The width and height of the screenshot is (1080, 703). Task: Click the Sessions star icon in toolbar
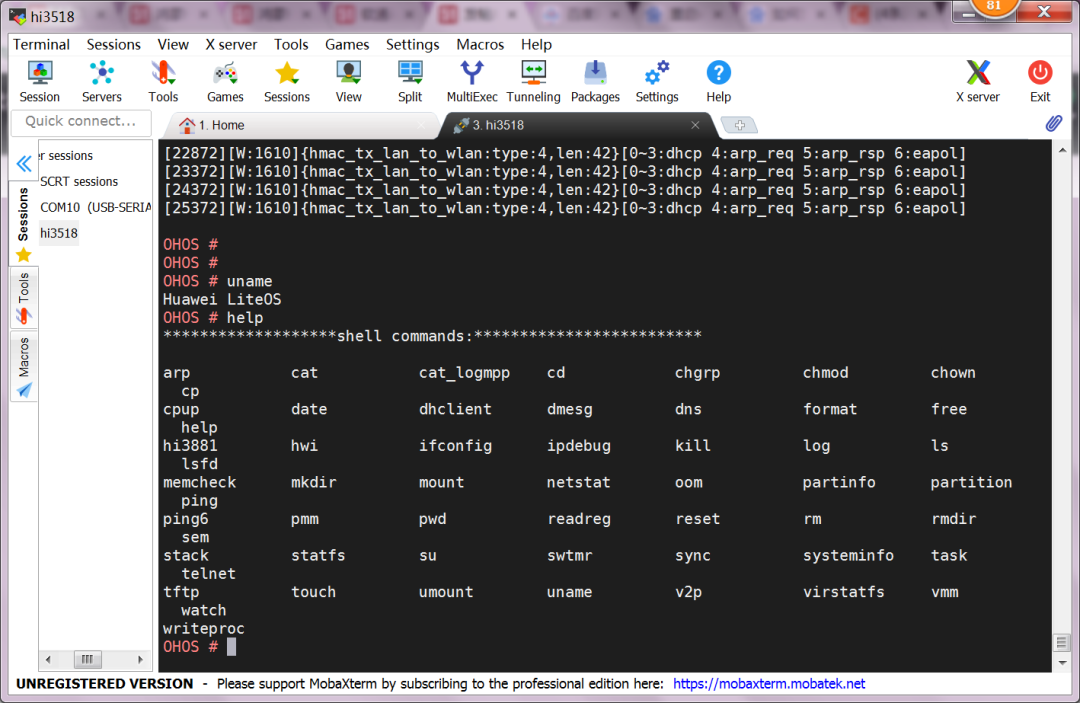pyautogui.click(x=287, y=81)
